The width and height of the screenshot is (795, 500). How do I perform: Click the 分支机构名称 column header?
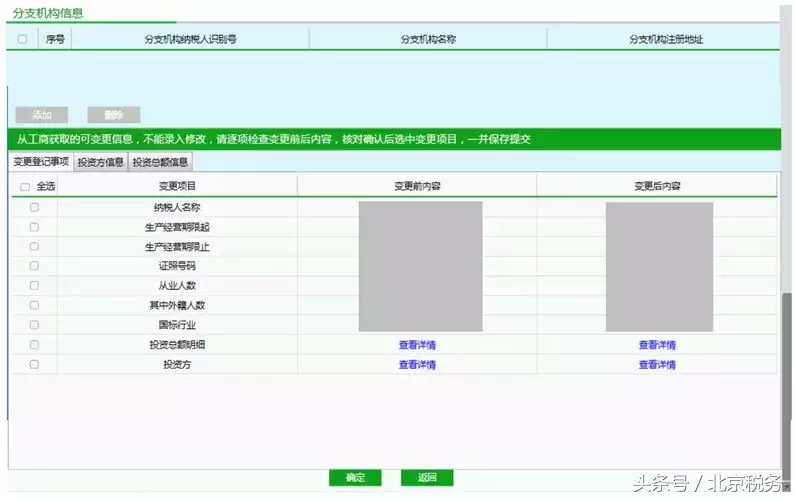point(428,39)
